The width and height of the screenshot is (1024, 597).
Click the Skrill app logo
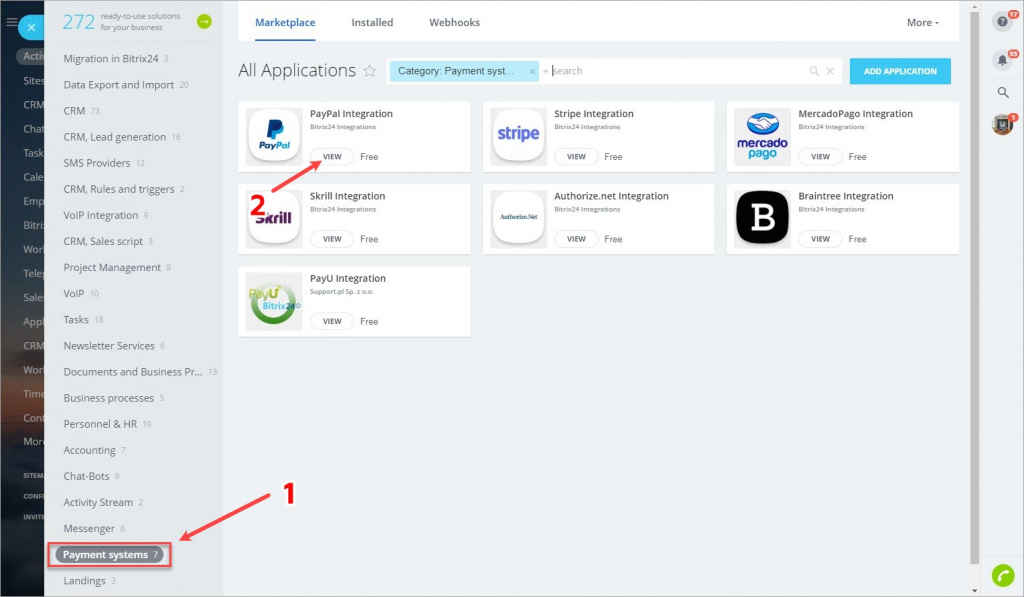(x=274, y=218)
